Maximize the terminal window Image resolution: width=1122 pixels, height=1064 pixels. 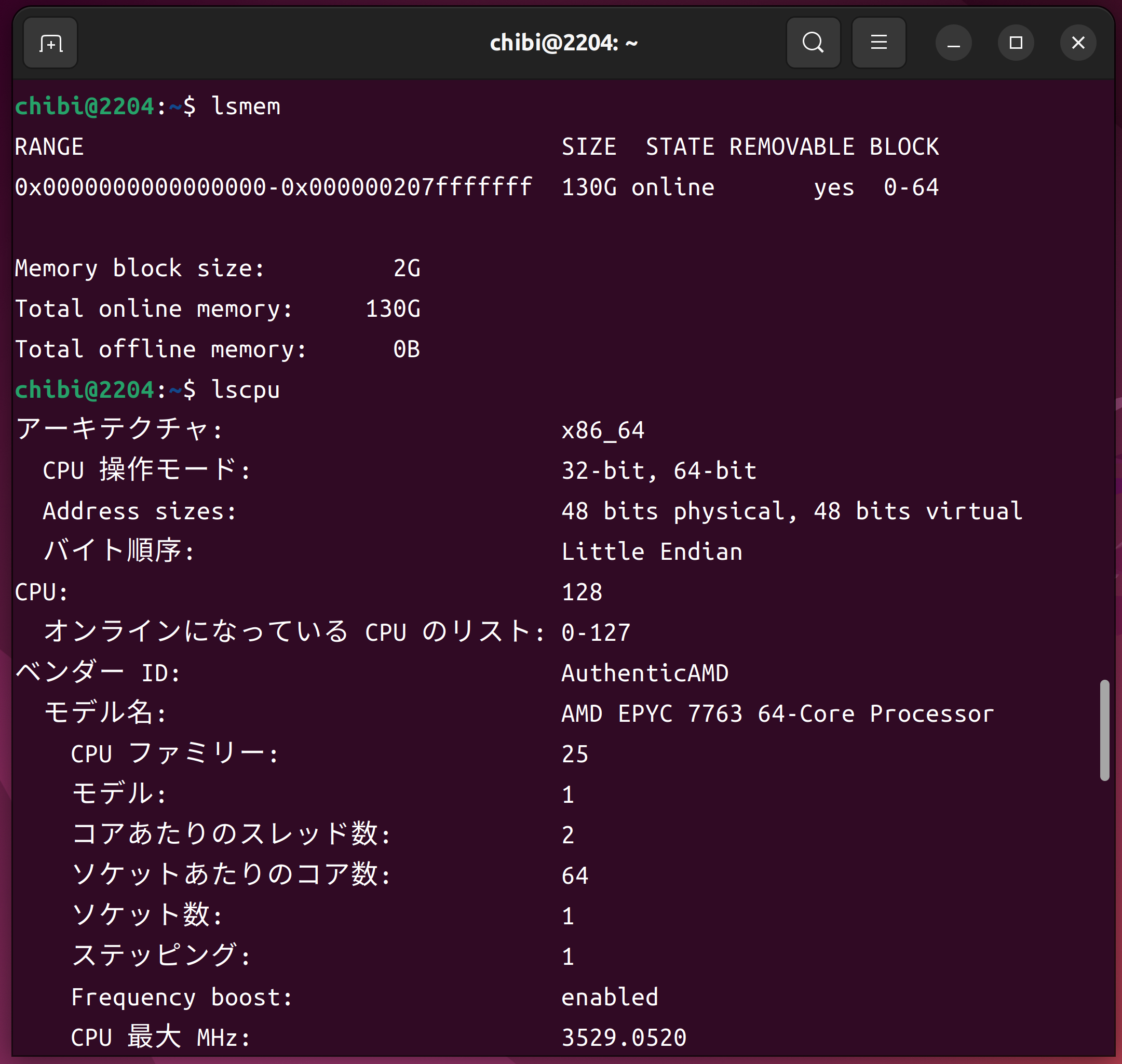click(1016, 43)
